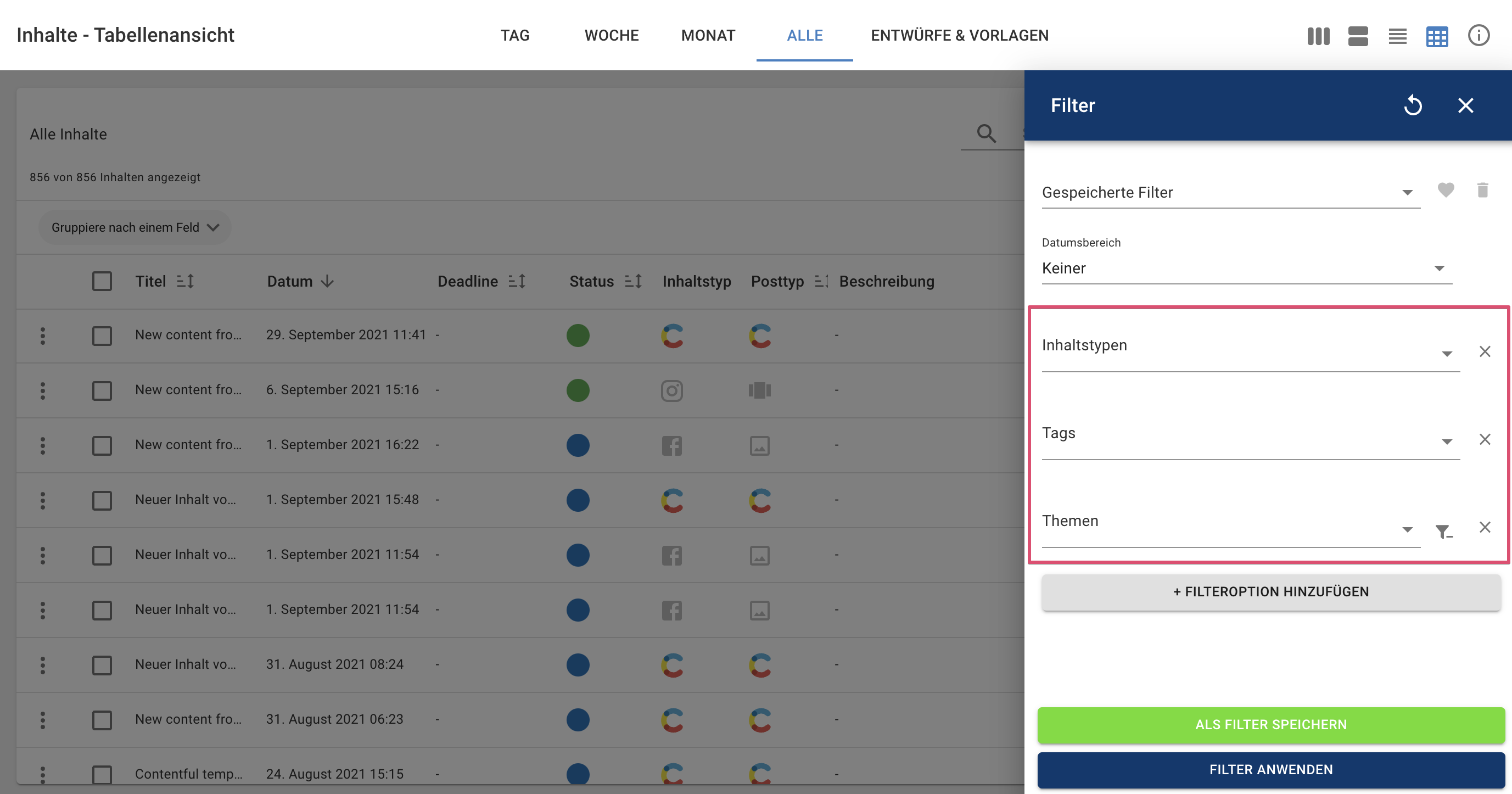Open row menu for 29. September 2021 entry
The width and height of the screenshot is (1512, 794).
[x=42, y=336]
